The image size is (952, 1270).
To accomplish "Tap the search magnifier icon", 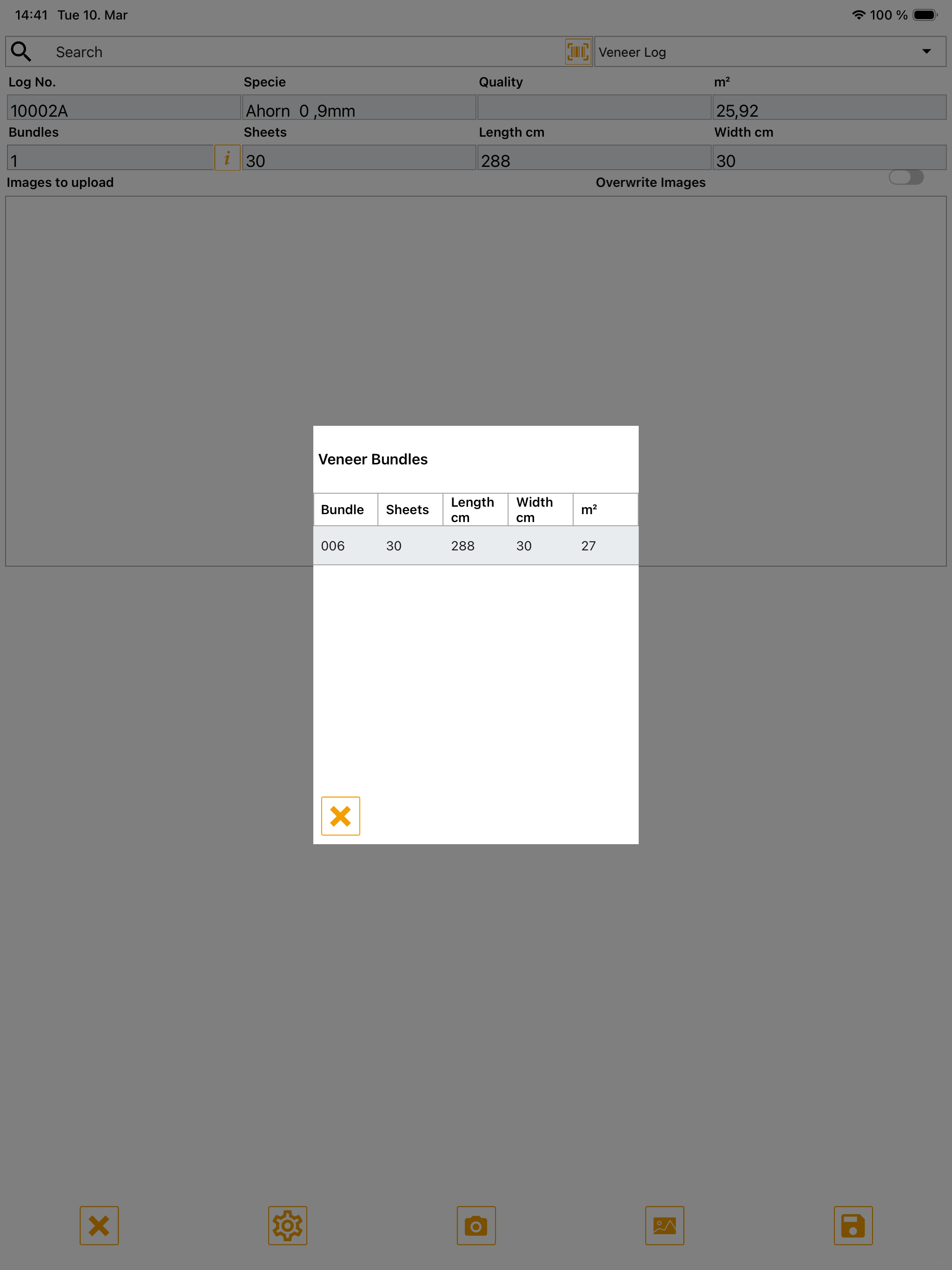I will (x=21, y=52).
